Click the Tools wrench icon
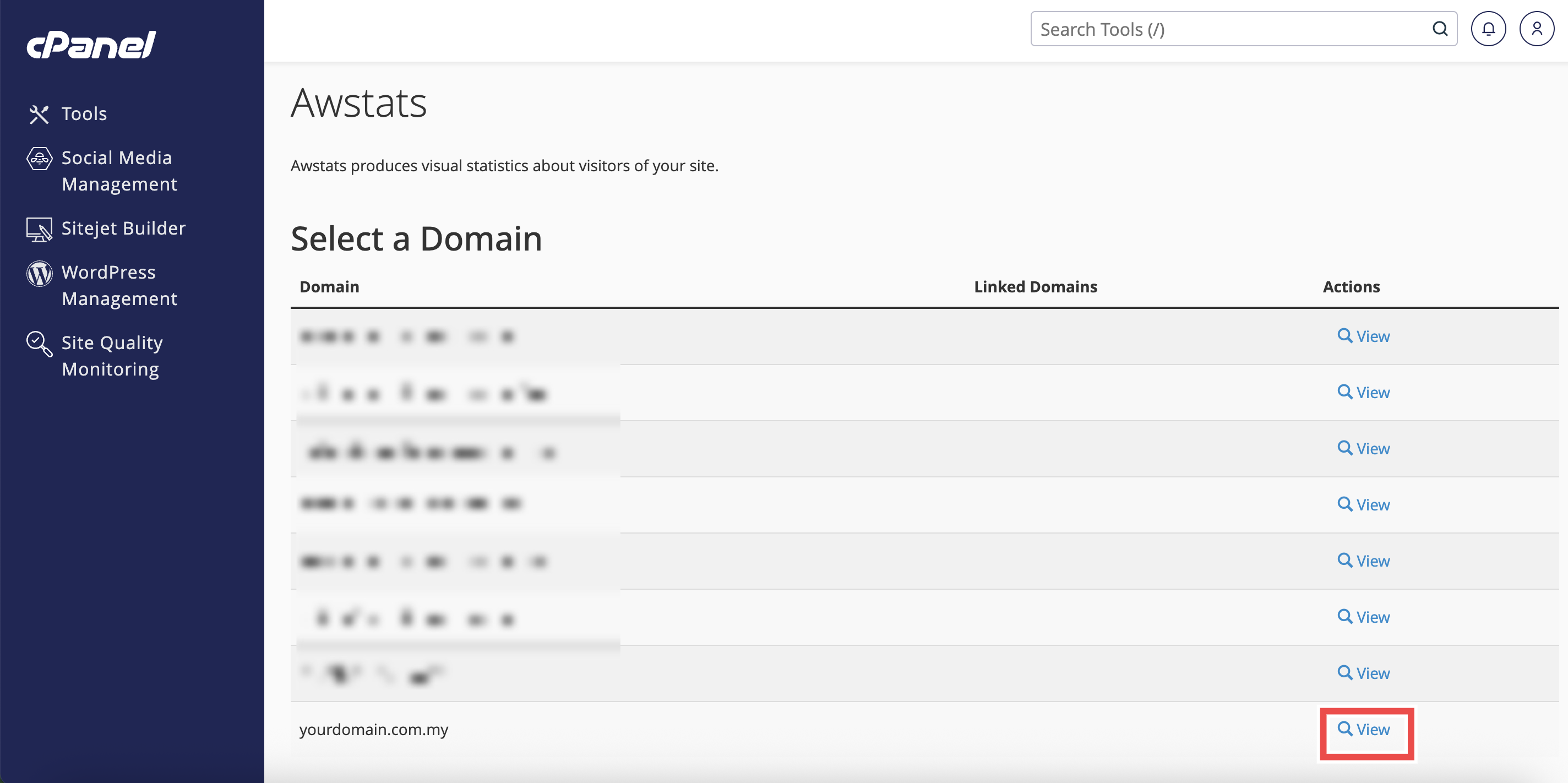The image size is (1568, 783). [39, 114]
